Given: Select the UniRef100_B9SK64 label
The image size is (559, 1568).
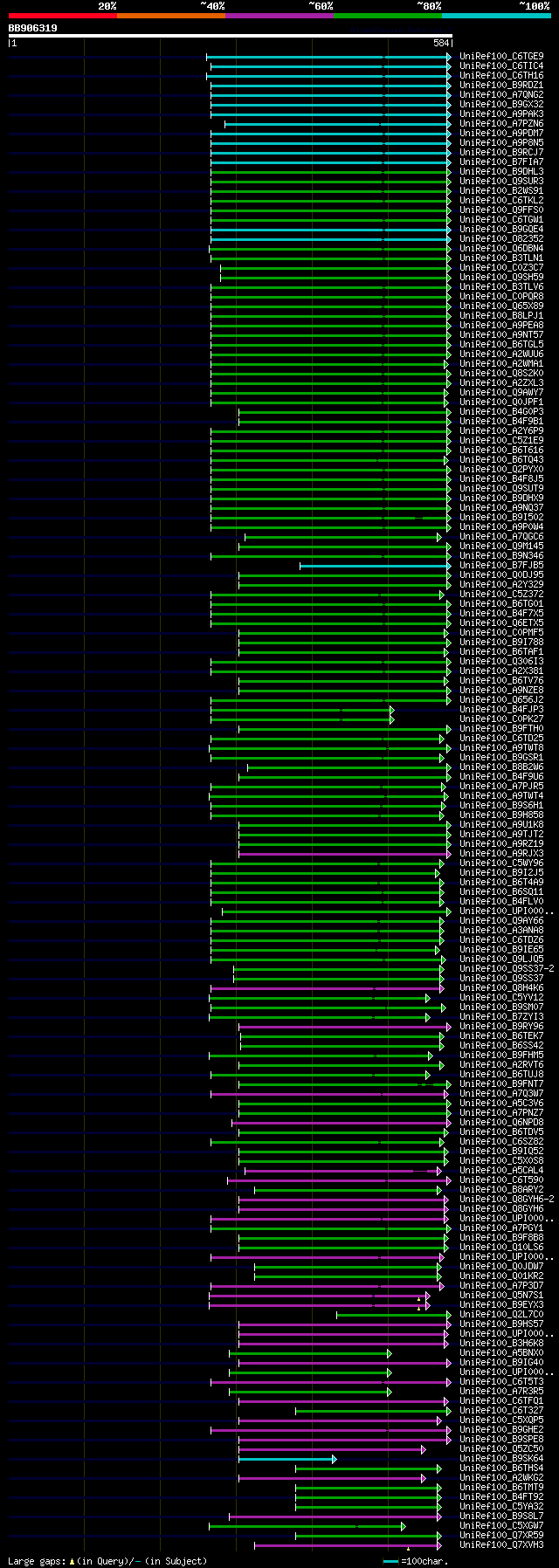Looking at the screenshot, I should click(x=501, y=1458).
